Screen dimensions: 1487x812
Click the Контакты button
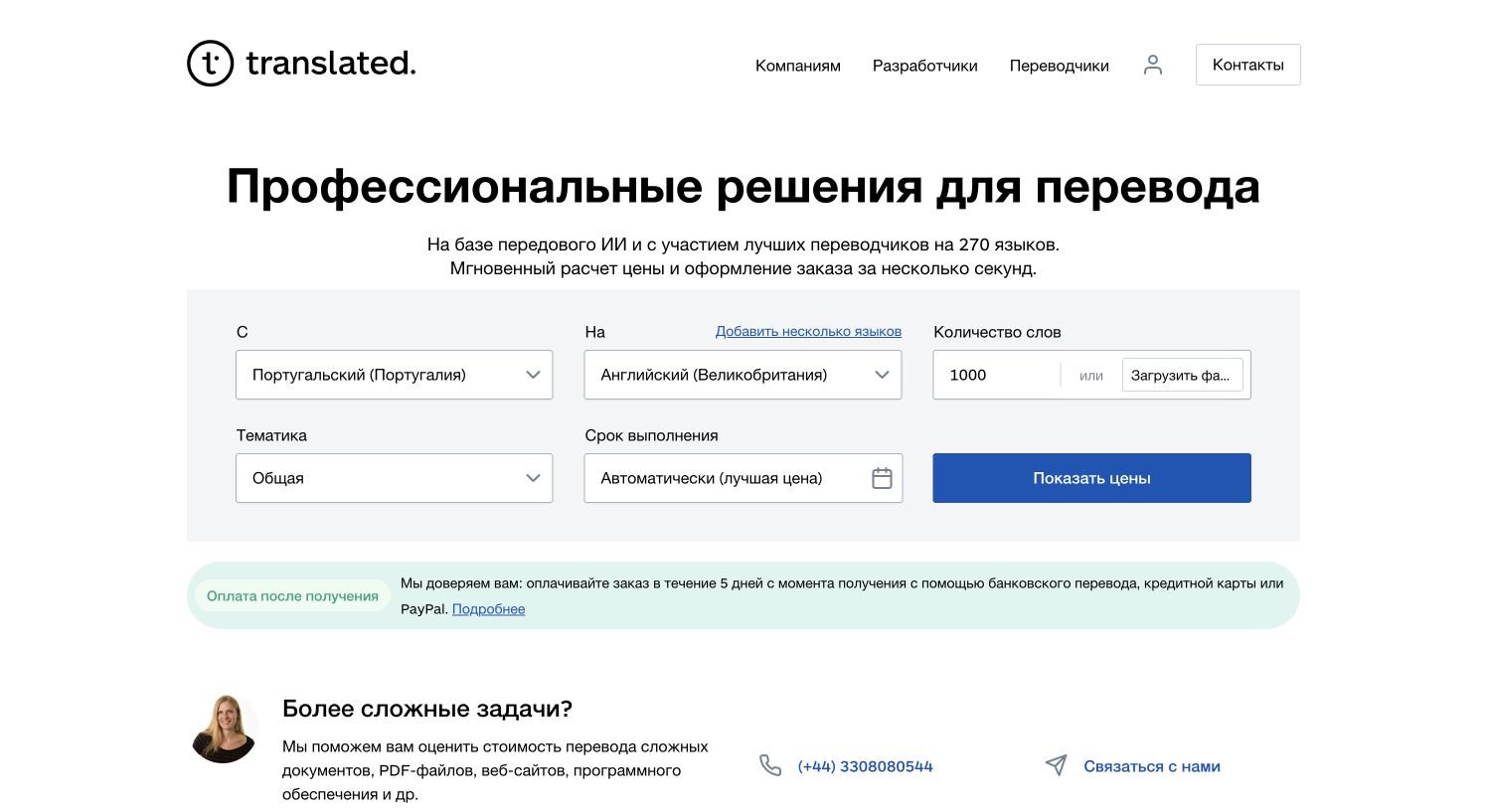tap(1248, 65)
